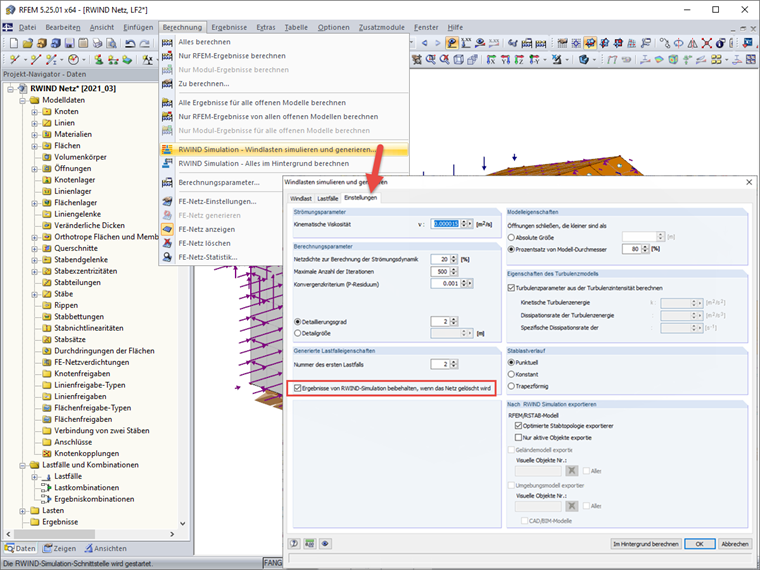
Task: Click the Alles berechnen menu icon
Action: pyautogui.click(x=167, y=42)
